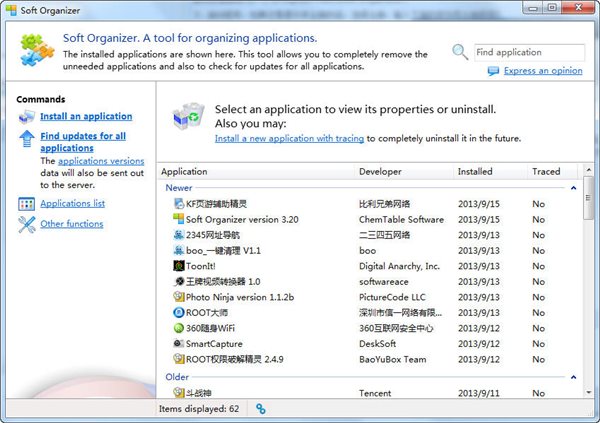Click the Express an opinion link

(x=543, y=72)
